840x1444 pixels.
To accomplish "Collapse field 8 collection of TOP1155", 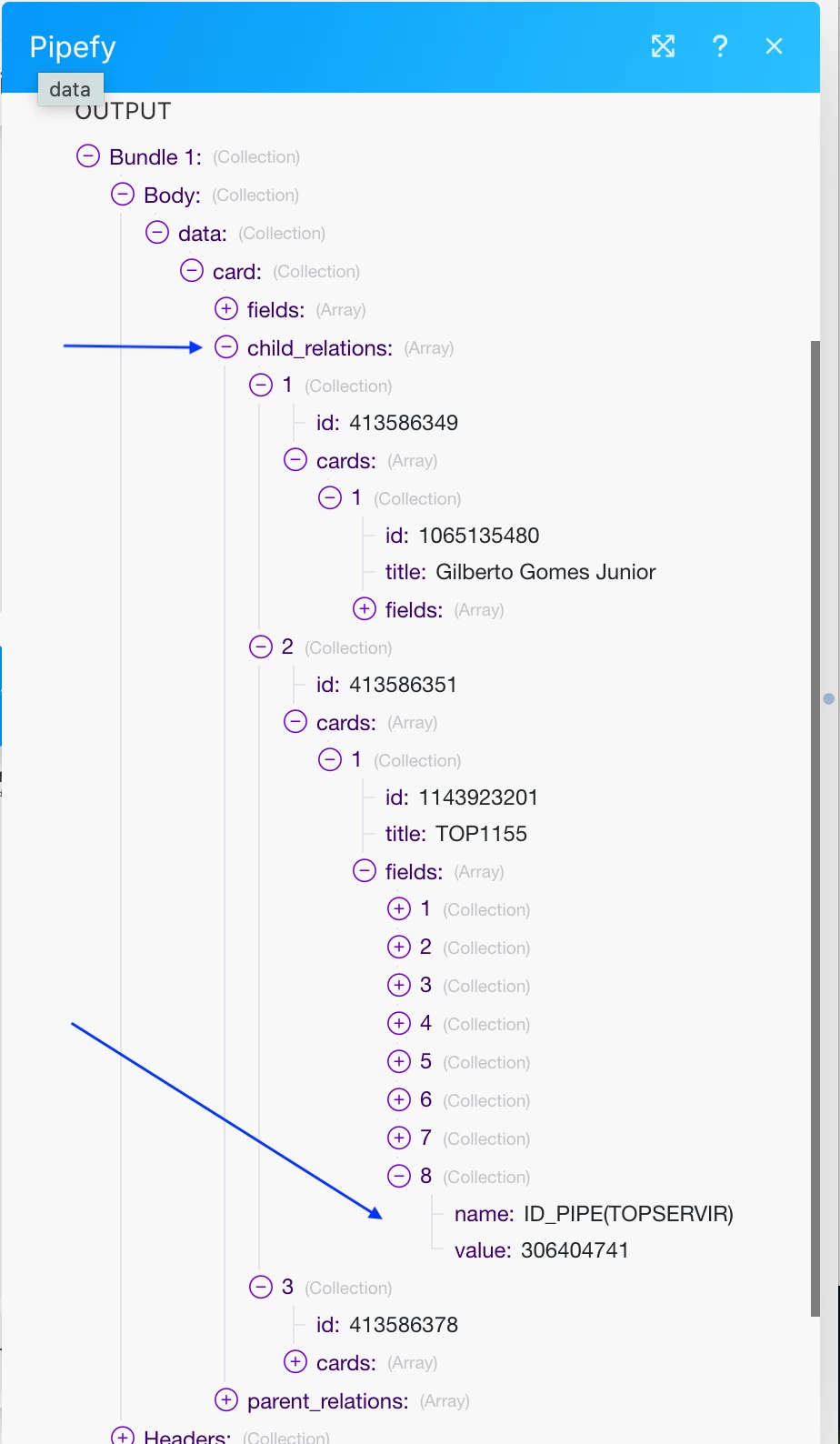I will pyautogui.click(x=399, y=1177).
